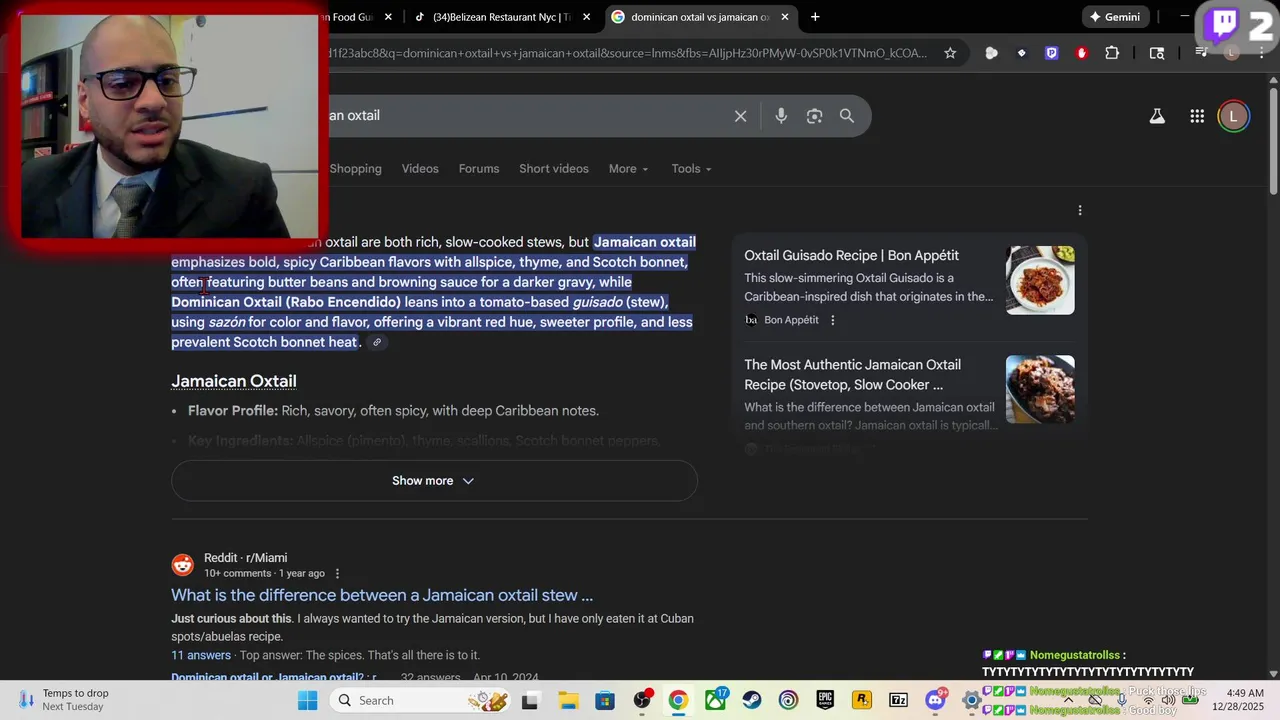Screen dimensions: 1280x720
Task: Open Epic Games Launcher from taskbar
Action: tap(825, 700)
